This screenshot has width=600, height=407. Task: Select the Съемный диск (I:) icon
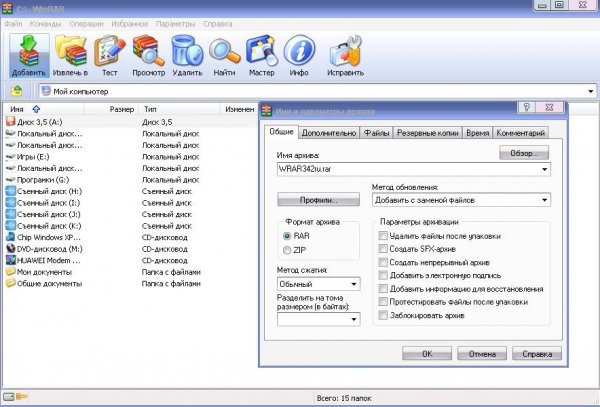point(10,202)
